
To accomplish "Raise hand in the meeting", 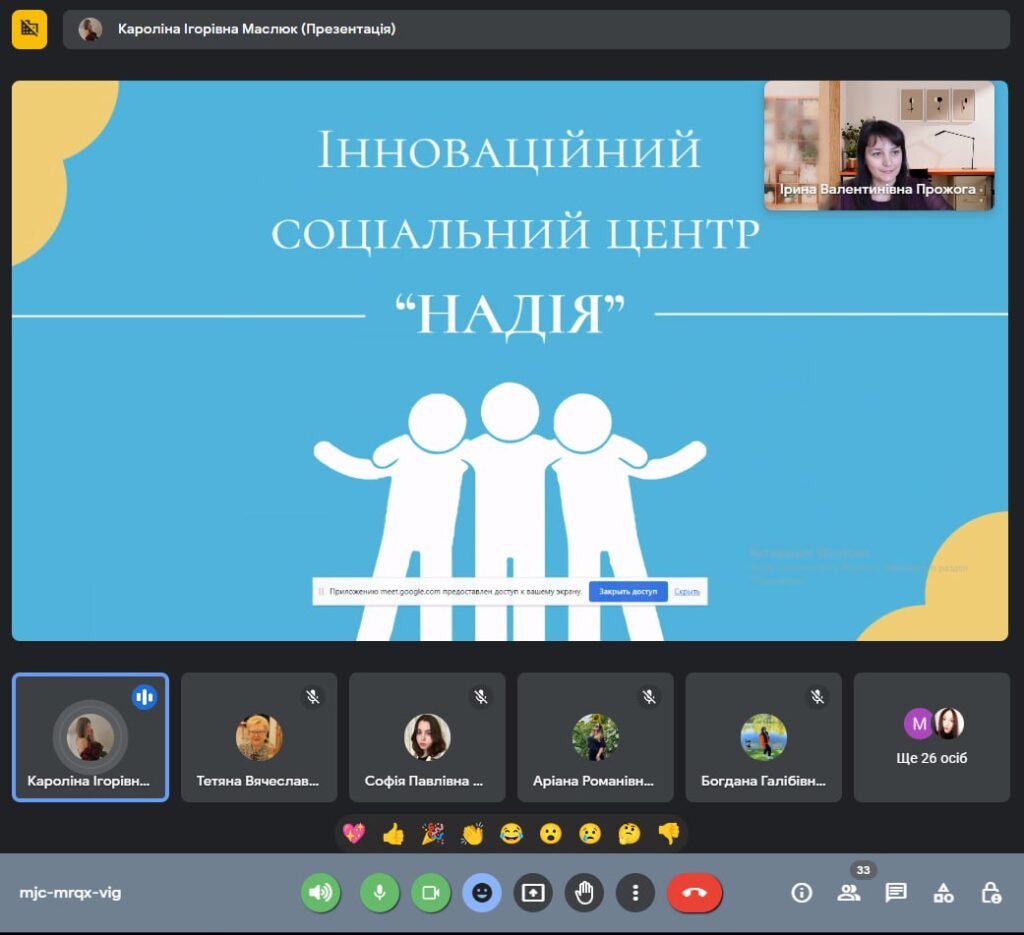I will coord(584,893).
